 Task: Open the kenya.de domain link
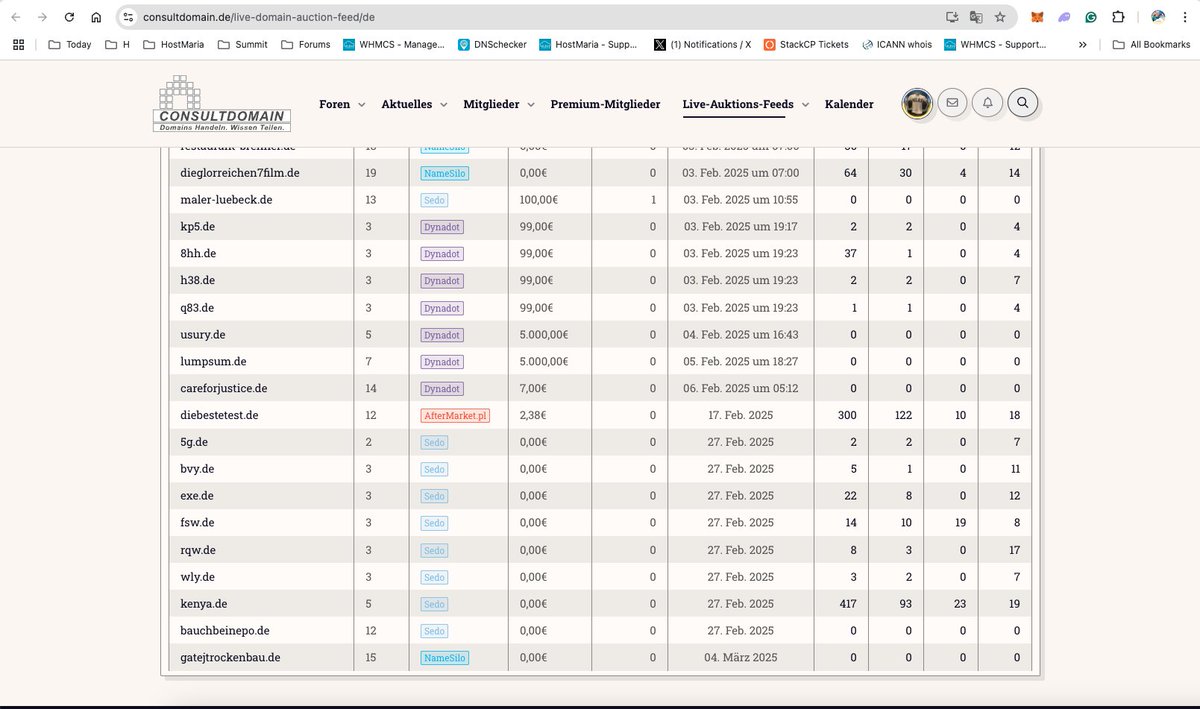(203, 603)
